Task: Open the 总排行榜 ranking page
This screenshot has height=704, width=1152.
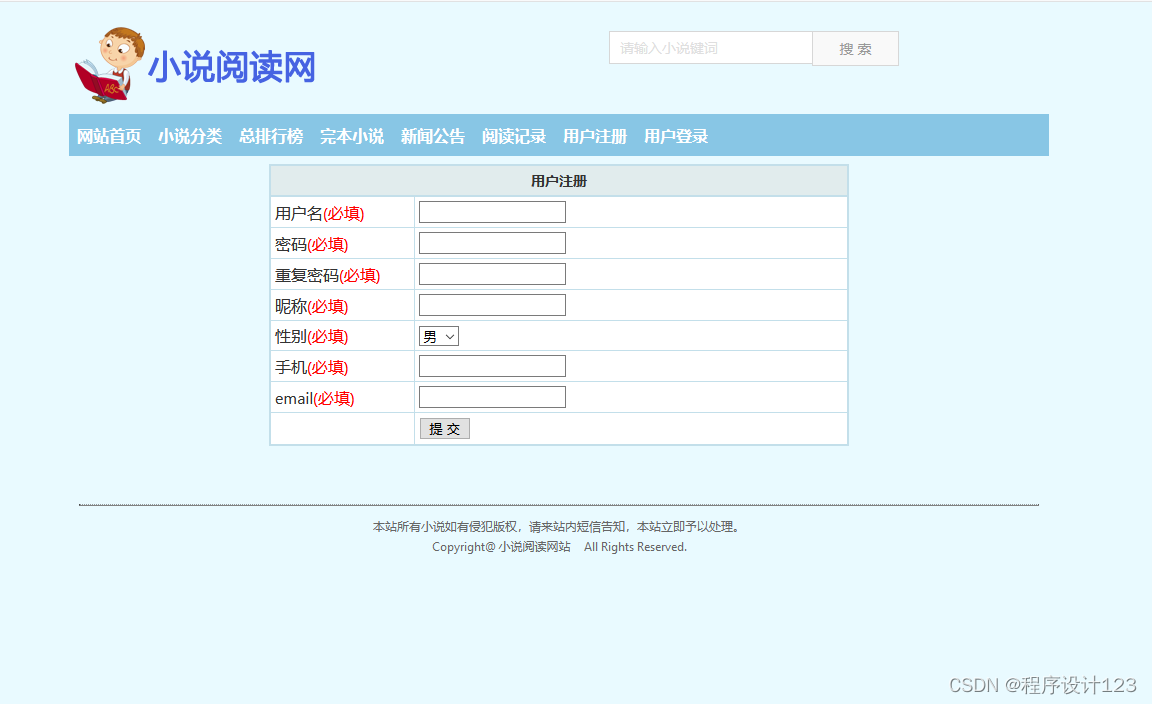Action: 270,137
